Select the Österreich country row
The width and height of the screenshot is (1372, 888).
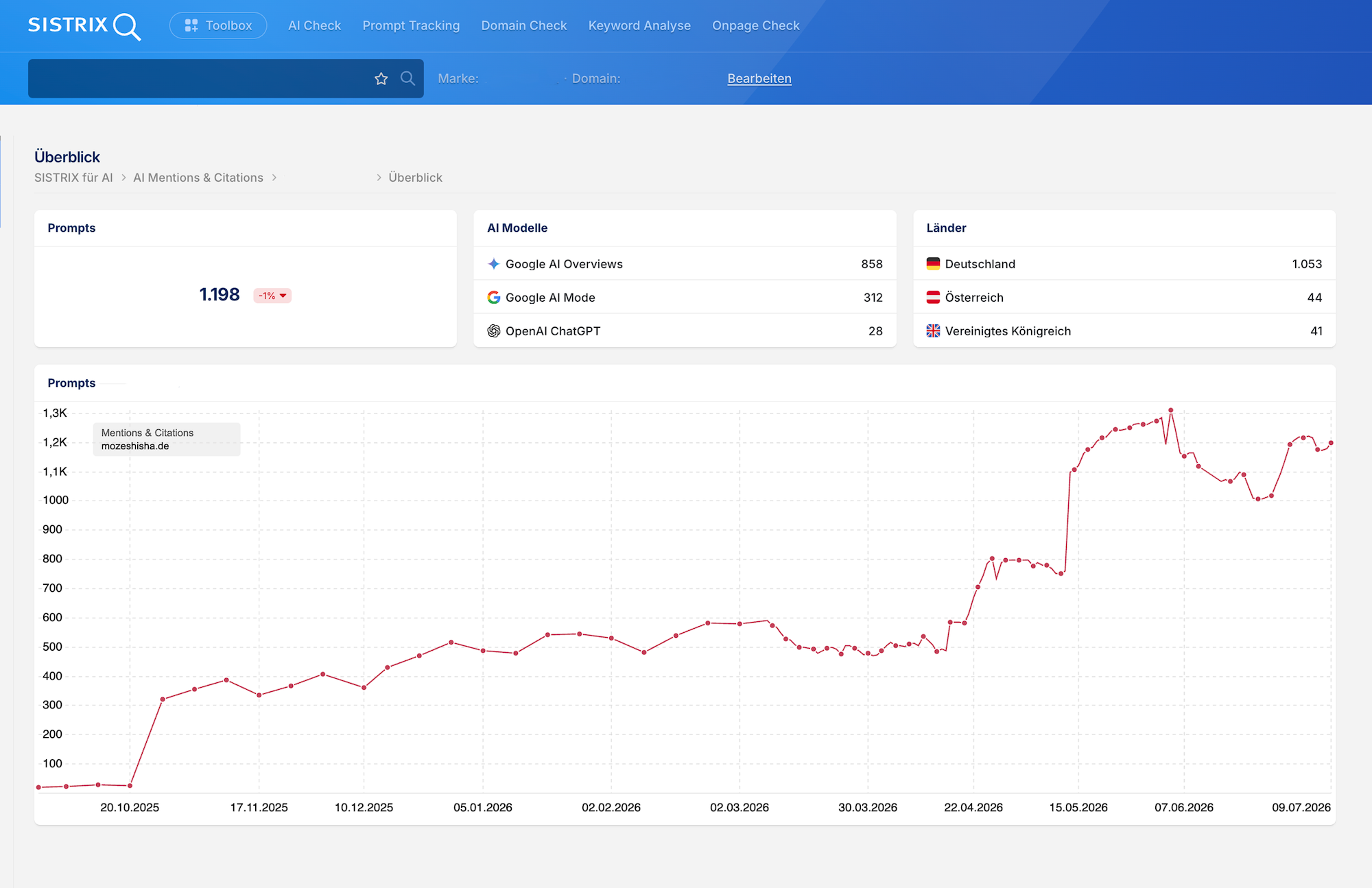coord(1124,298)
